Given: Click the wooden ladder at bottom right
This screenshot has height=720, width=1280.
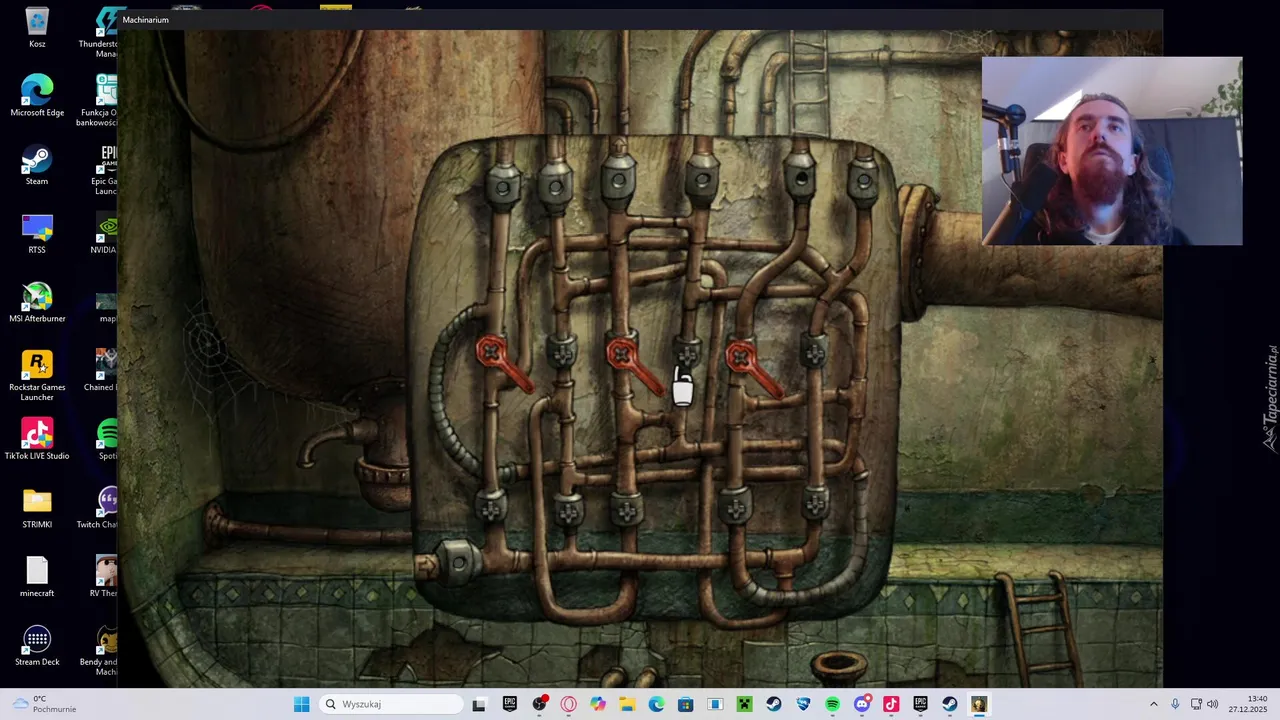Looking at the screenshot, I should (x=1040, y=628).
